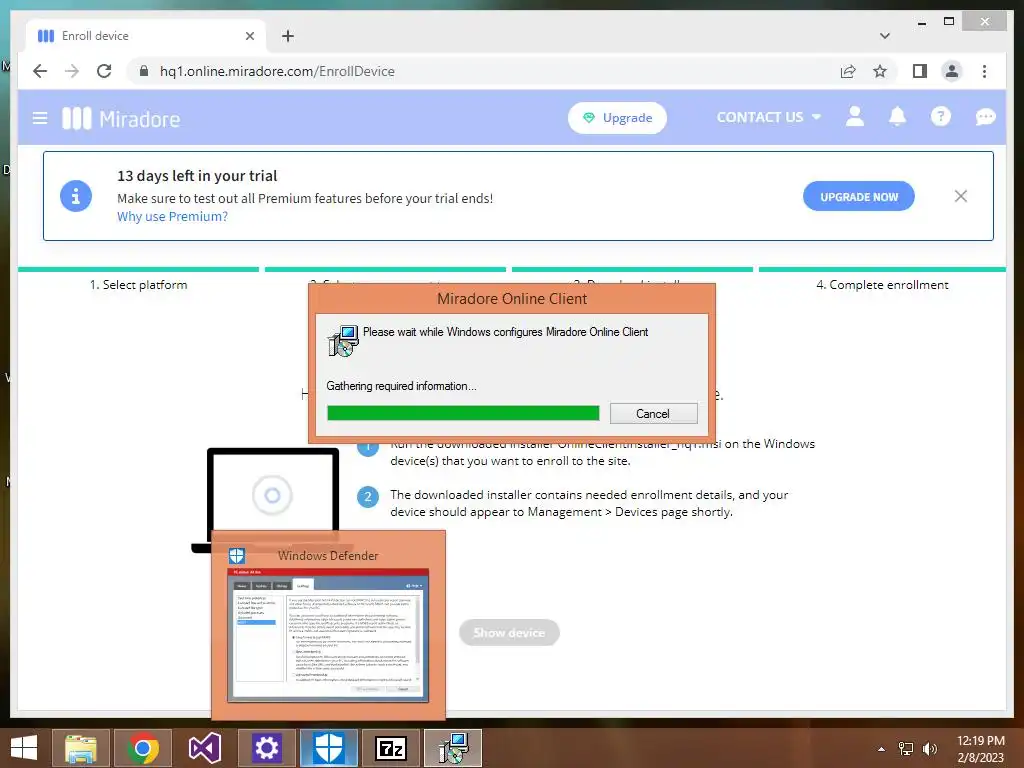Viewport: 1024px width, 768px height.
Task: Open the Miradore hamburger menu
Action: pyautogui.click(x=40, y=118)
